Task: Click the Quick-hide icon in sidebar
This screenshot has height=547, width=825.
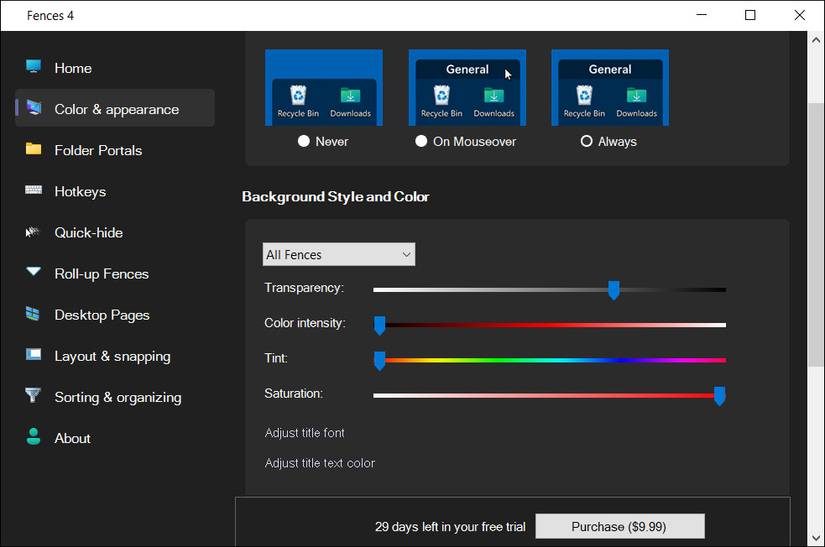Action: click(x=34, y=232)
